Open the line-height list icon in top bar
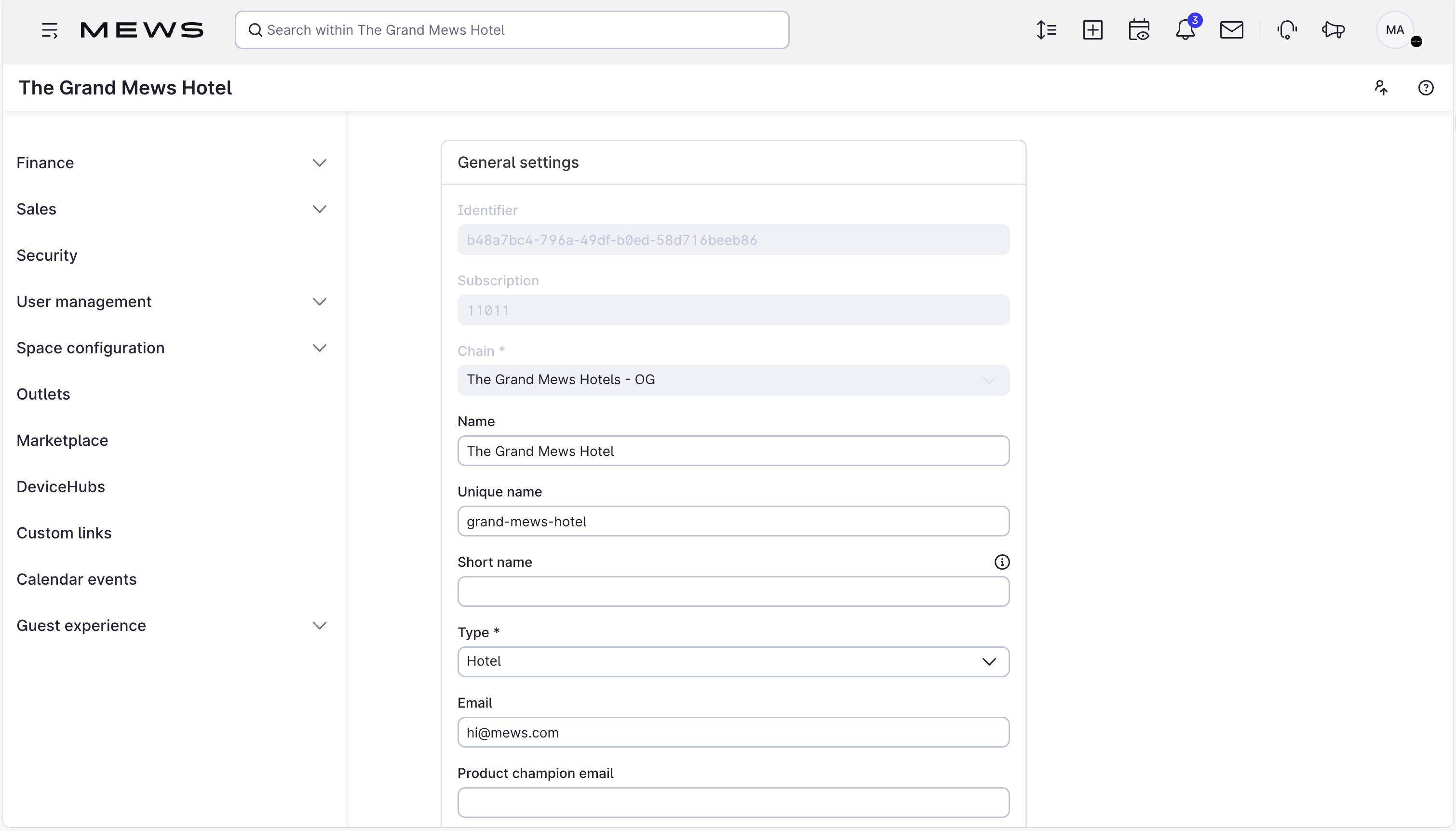1456x831 pixels. [x=1046, y=30]
